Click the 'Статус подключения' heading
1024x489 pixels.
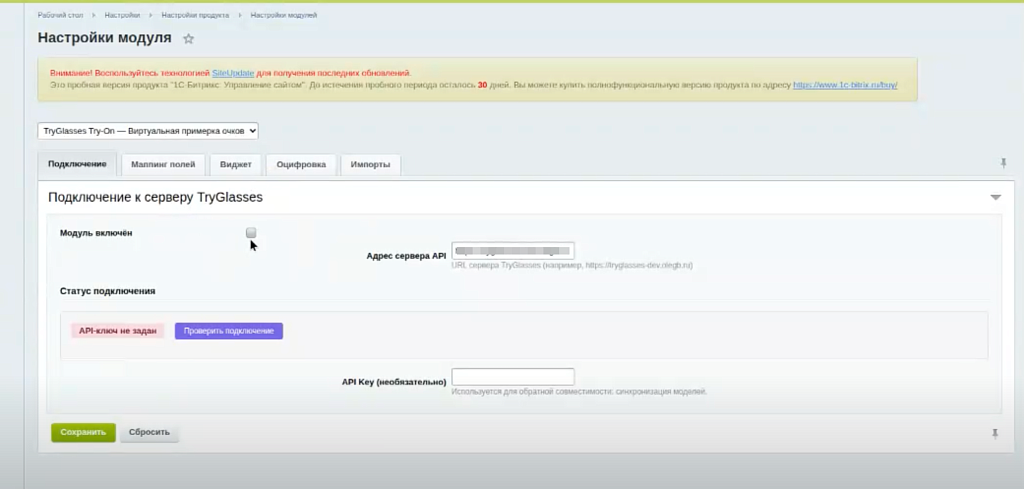pos(108,291)
